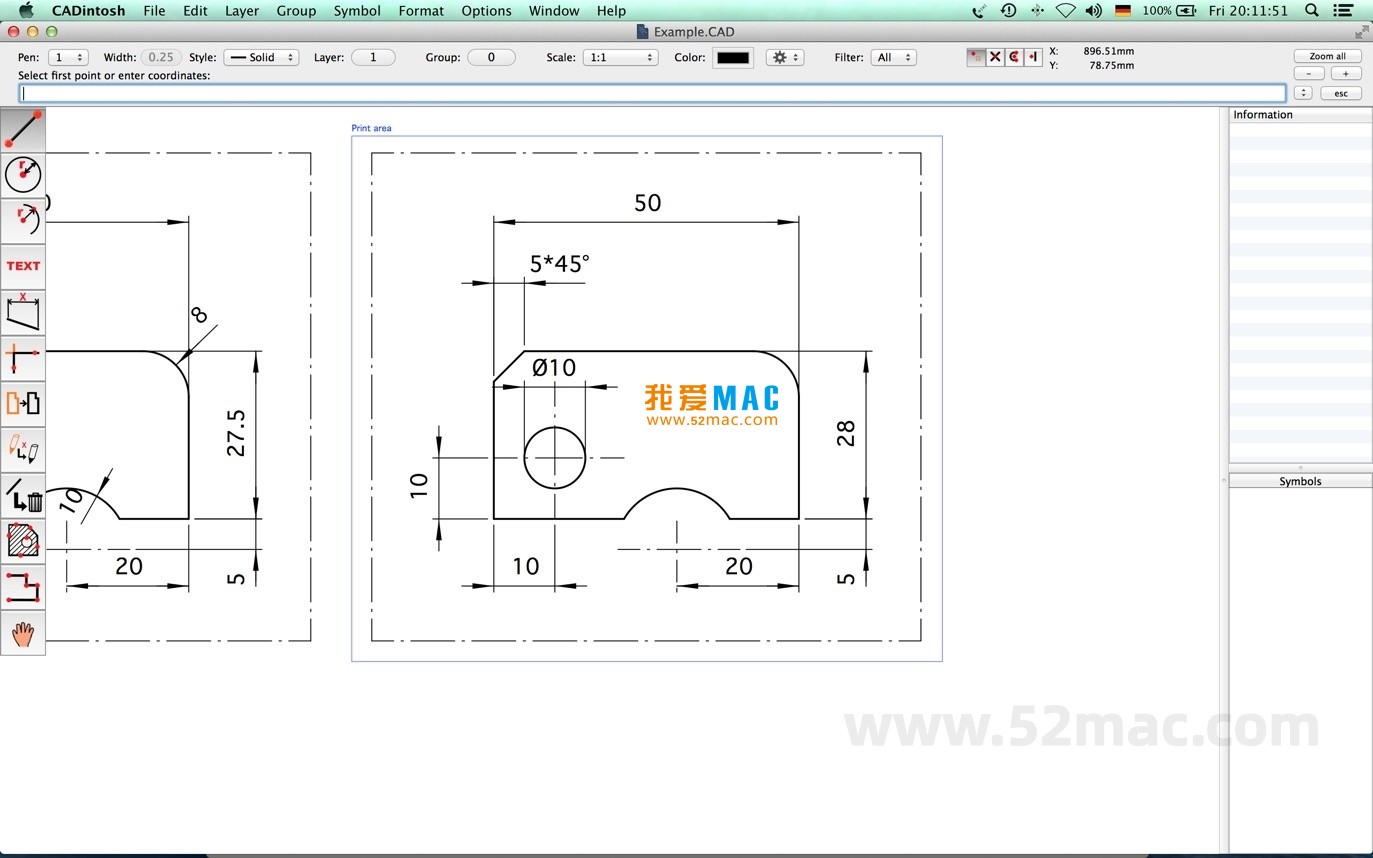The image size is (1373, 858).
Task: Change the Filter dropdown from All
Action: 894,57
